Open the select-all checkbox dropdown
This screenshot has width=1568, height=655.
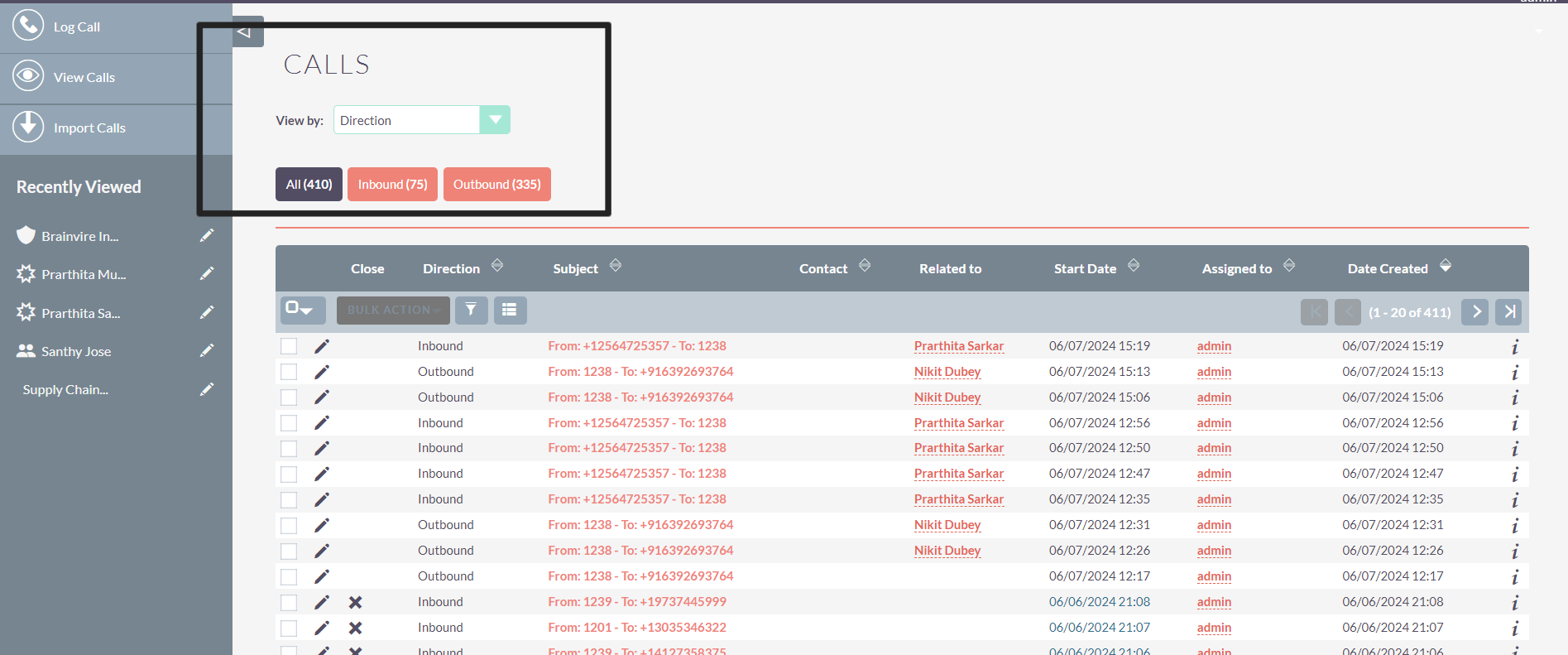(303, 310)
